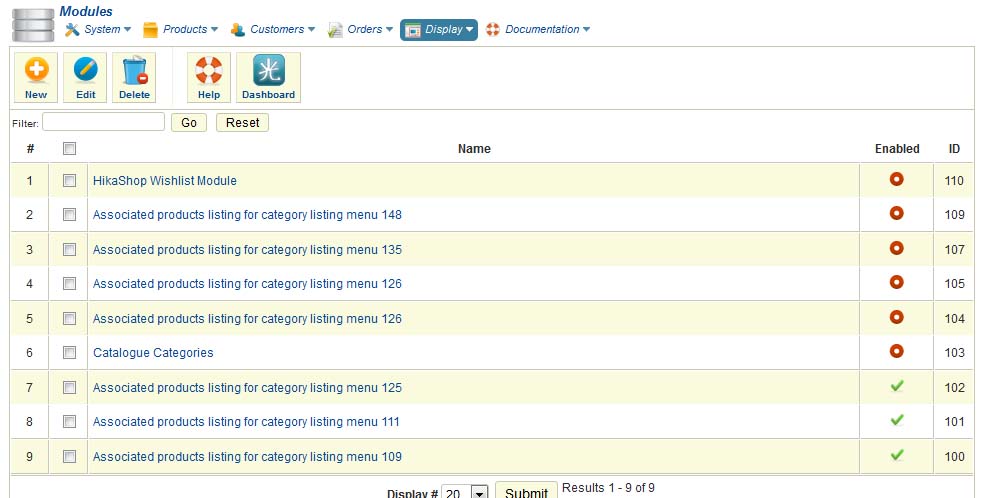Click the Reset filter button
The height and width of the screenshot is (498, 982).
pyautogui.click(x=242, y=123)
